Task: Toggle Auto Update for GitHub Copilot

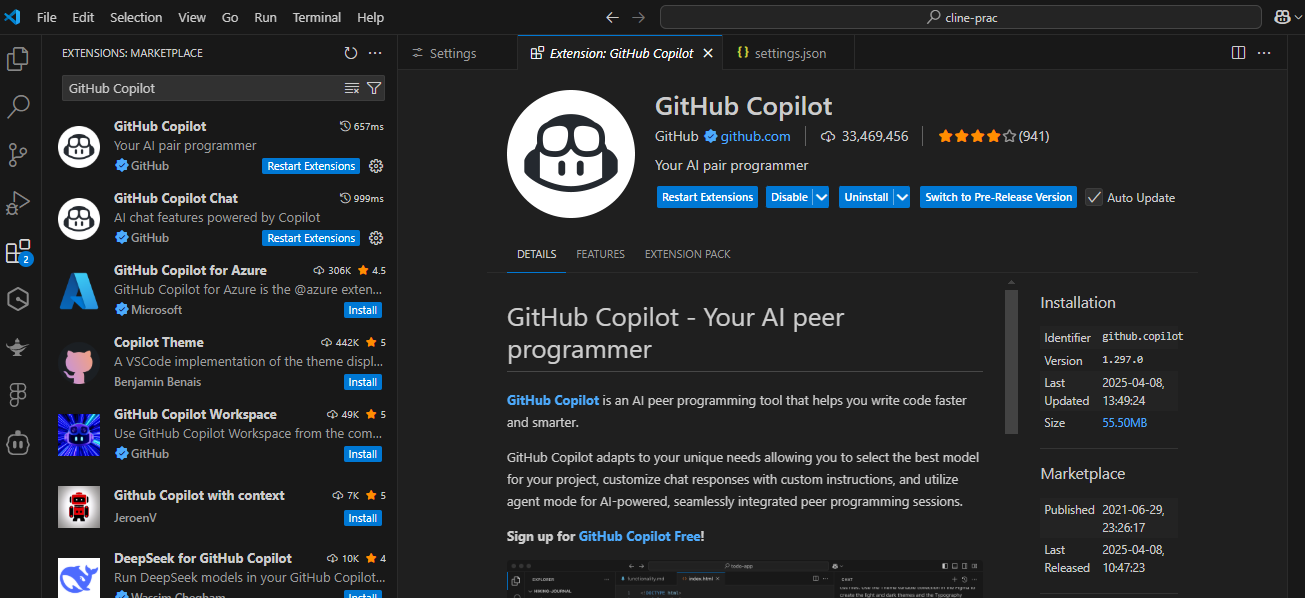Action: coord(1094,197)
